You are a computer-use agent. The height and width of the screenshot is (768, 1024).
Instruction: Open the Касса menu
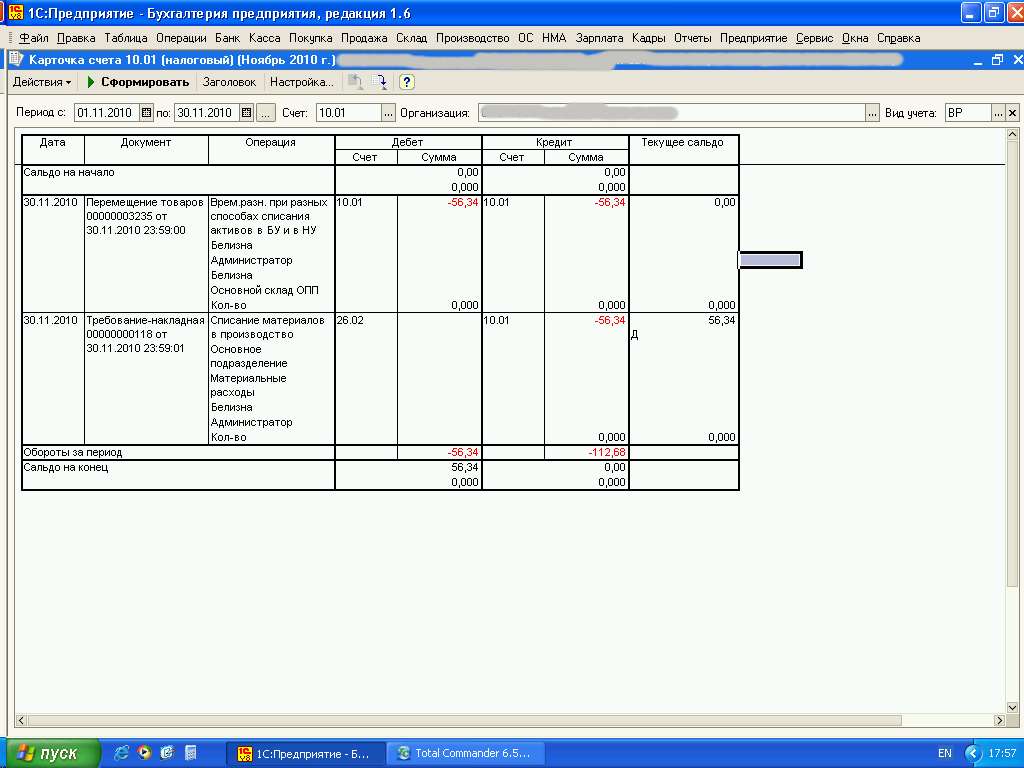[x=264, y=38]
